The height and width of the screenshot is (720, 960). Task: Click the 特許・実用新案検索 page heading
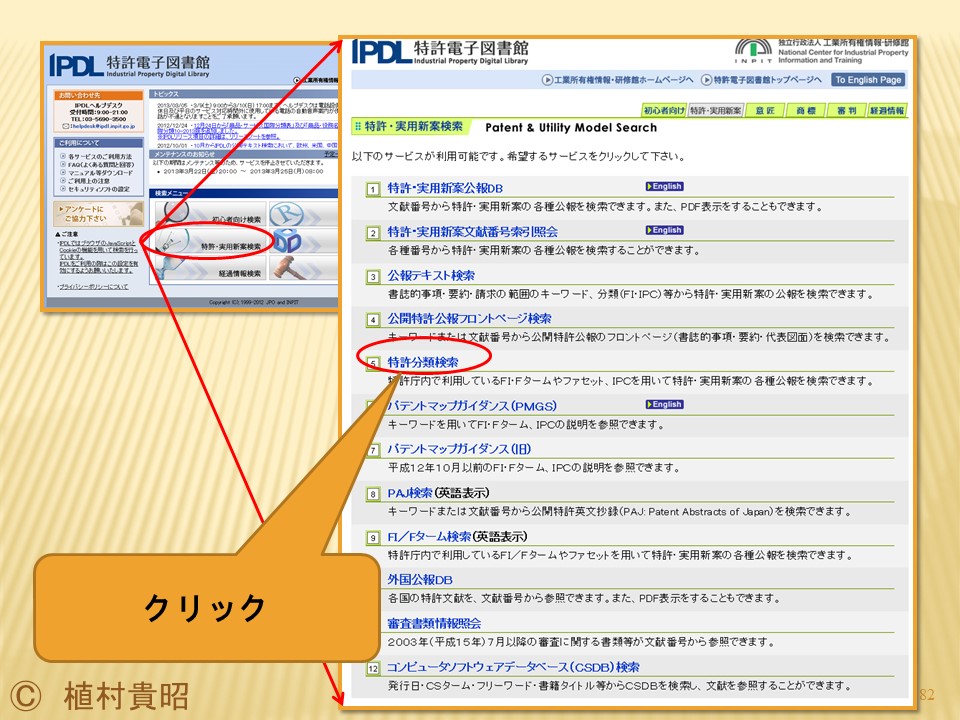point(413,126)
